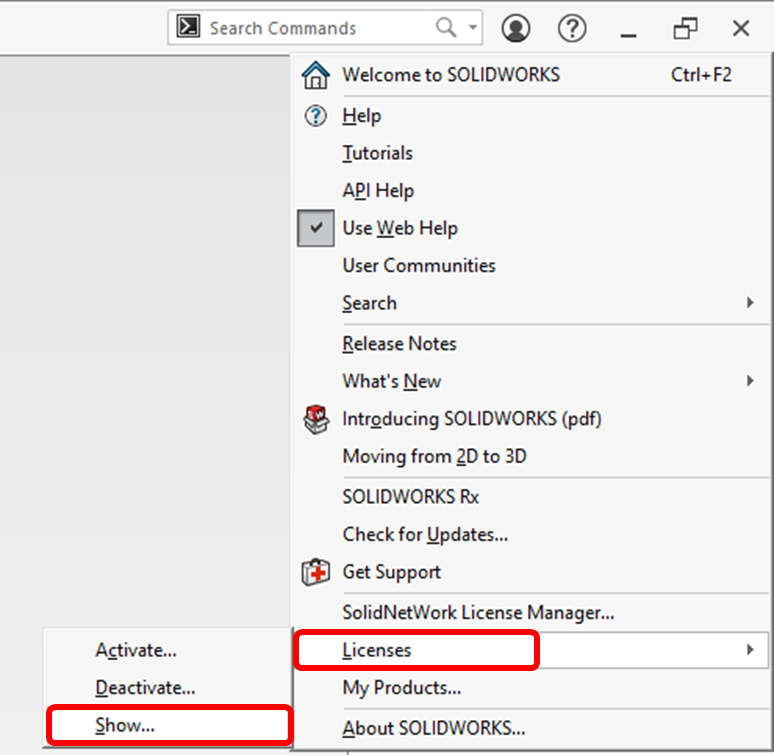The image size is (774, 755).
Task: Open the Introducing SOLIDWORKS pdf box icon
Action: (x=316, y=419)
